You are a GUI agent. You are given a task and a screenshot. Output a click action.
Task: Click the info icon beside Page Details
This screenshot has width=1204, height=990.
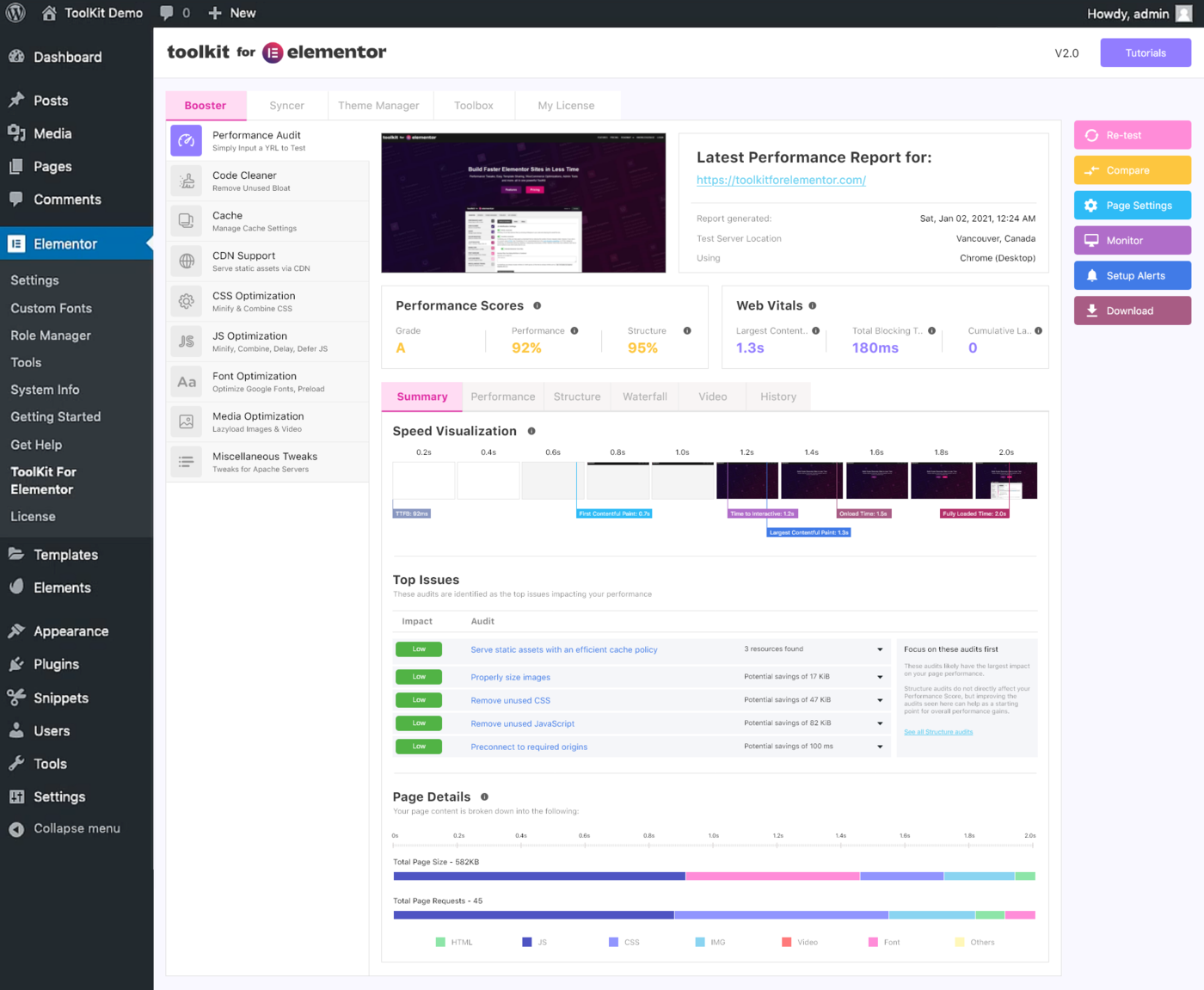[x=484, y=796]
